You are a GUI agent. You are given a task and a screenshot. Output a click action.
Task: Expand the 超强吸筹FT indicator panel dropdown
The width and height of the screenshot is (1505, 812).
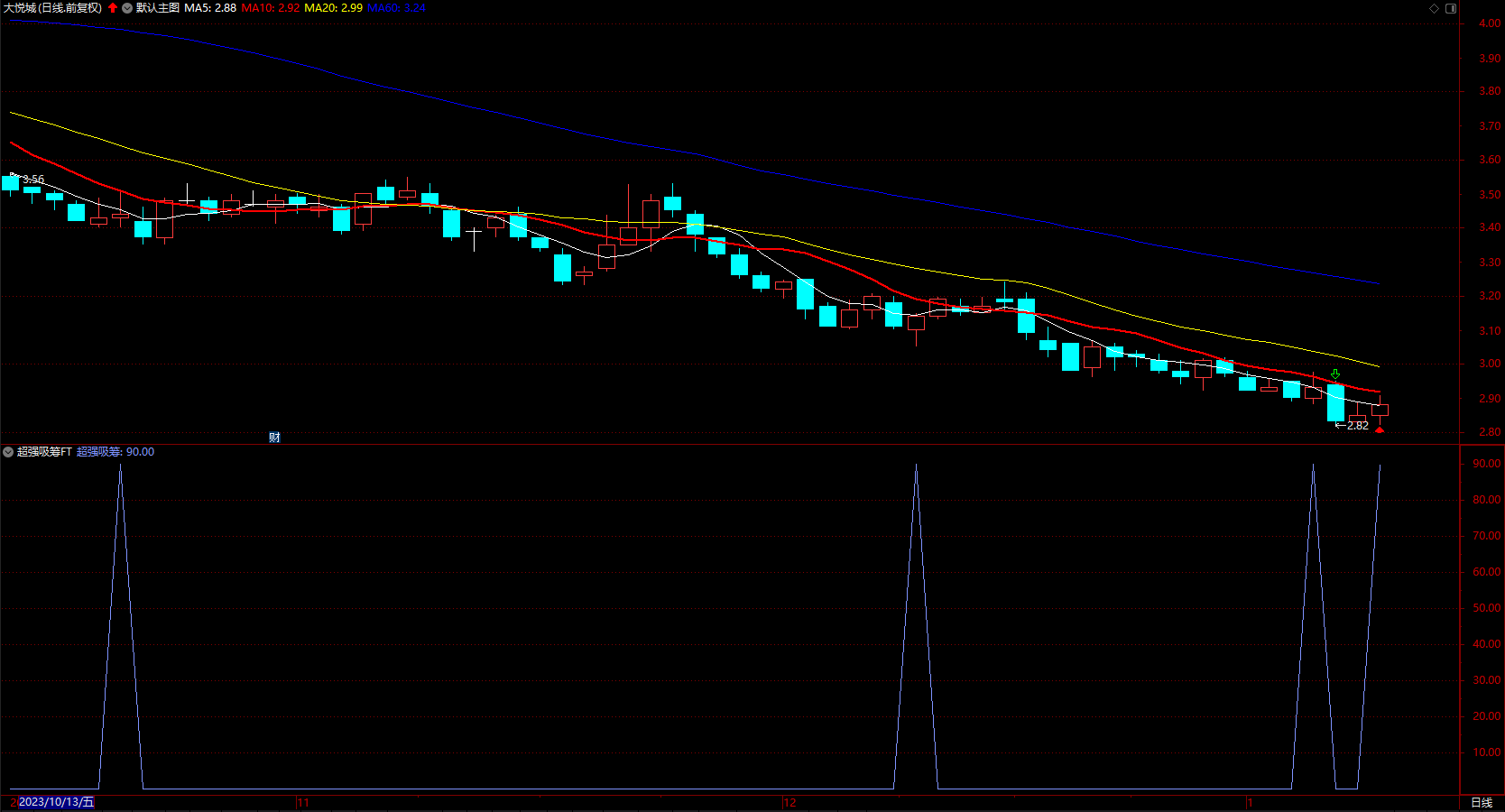click(8, 452)
